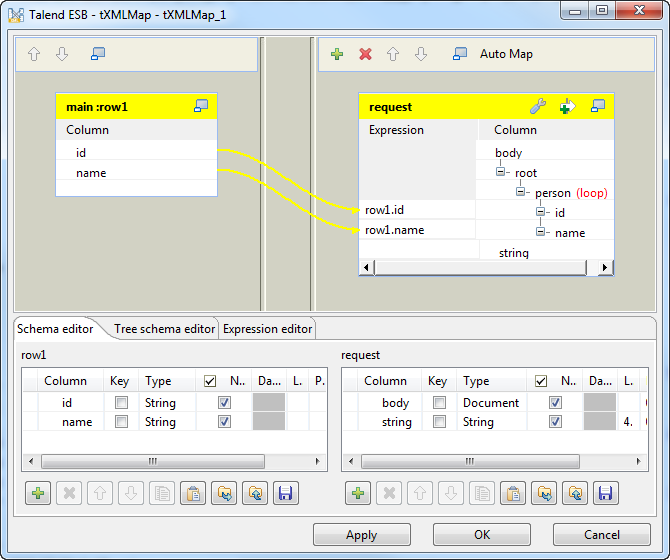Open request table settings wrench icon
670x560 pixels.
(537, 107)
